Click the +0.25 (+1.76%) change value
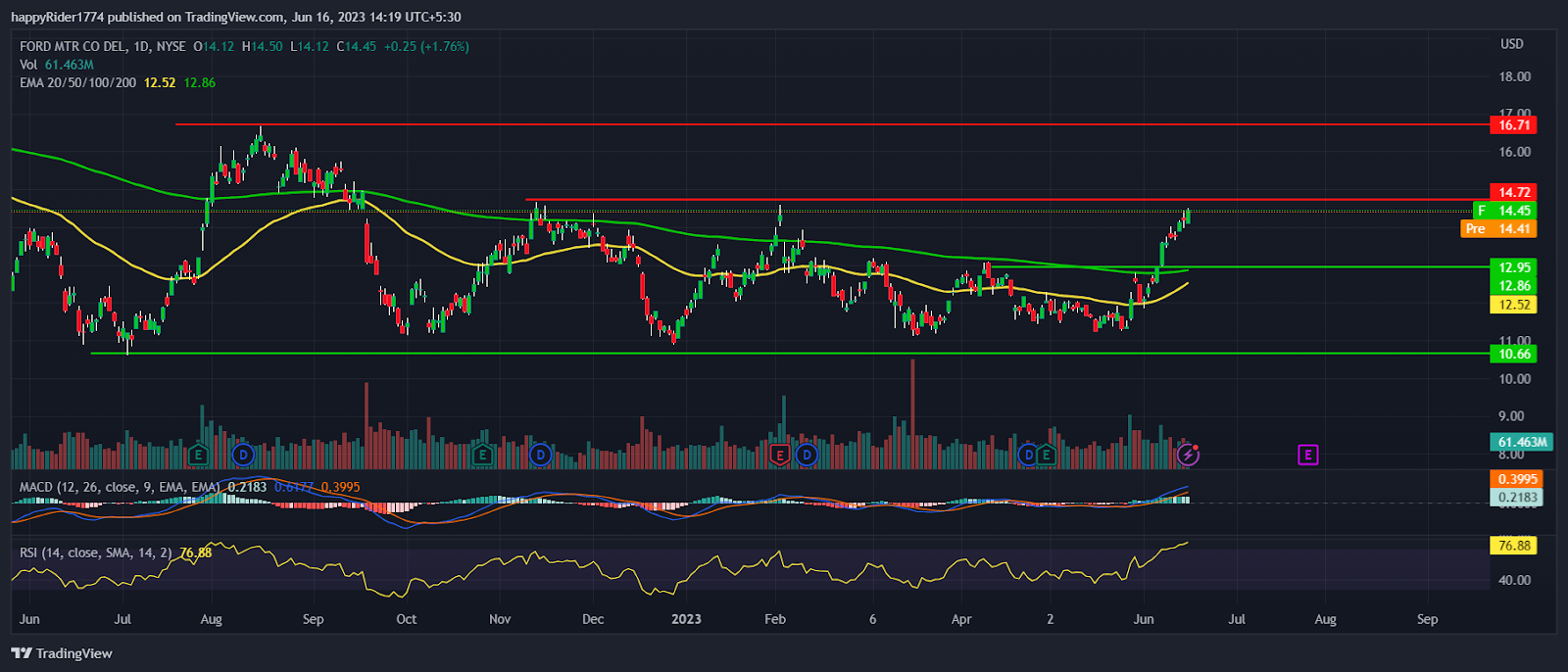 pos(426,46)
